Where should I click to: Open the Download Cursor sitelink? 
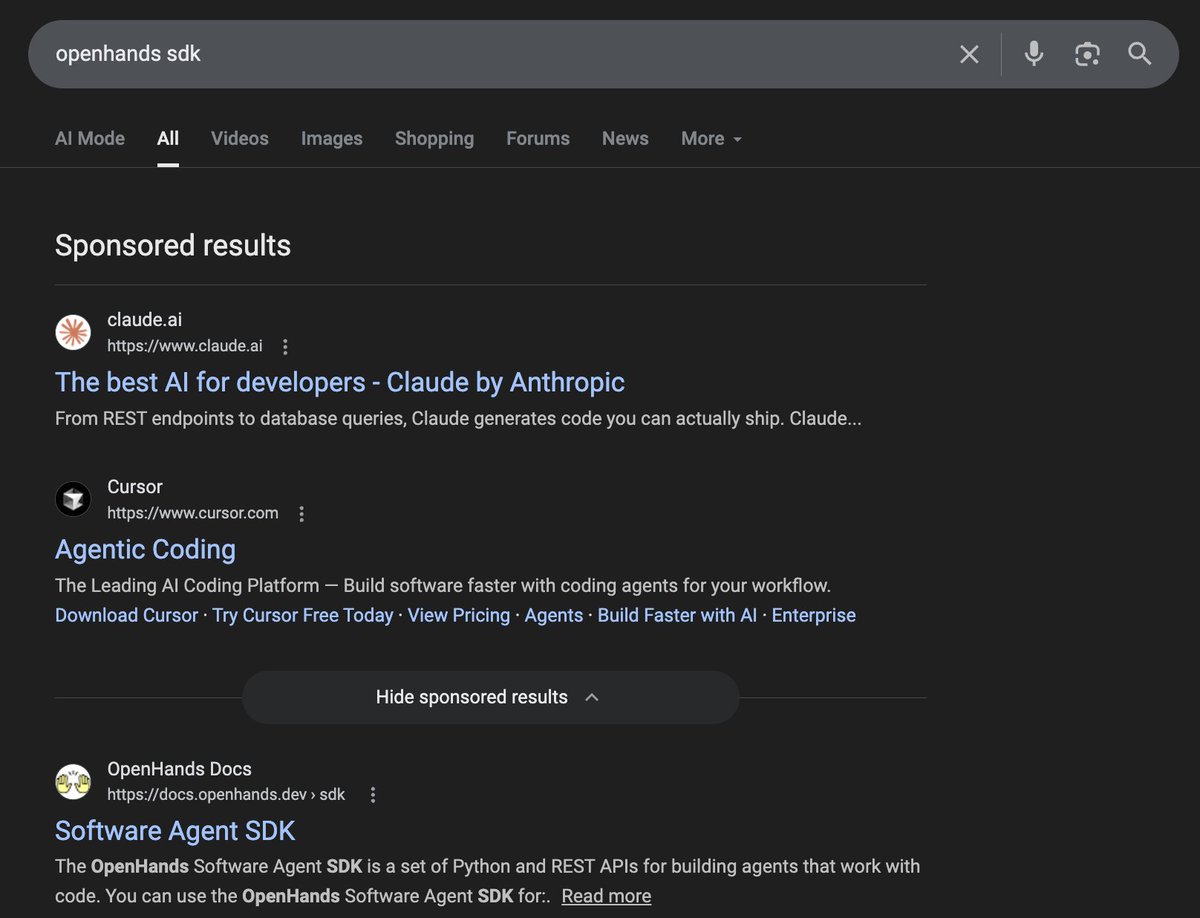click(x=127, y=615)
